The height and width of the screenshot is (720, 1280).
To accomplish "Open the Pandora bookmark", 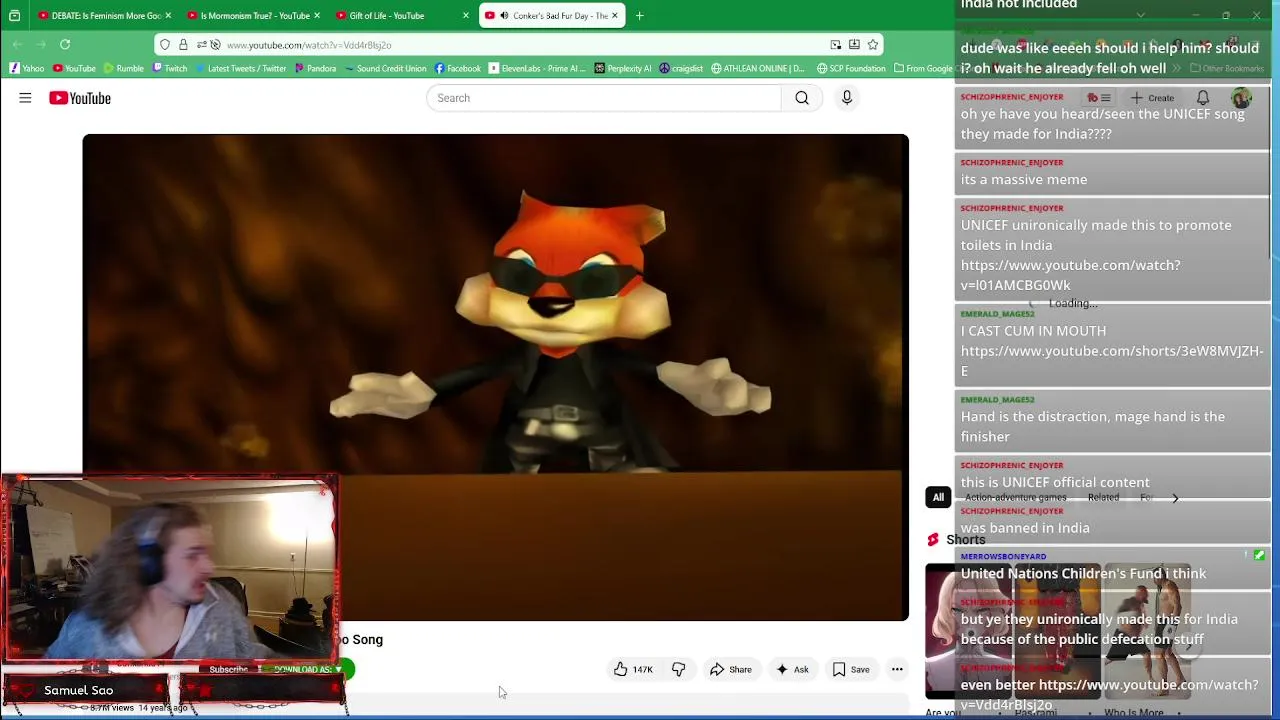I will click(315, 68).
